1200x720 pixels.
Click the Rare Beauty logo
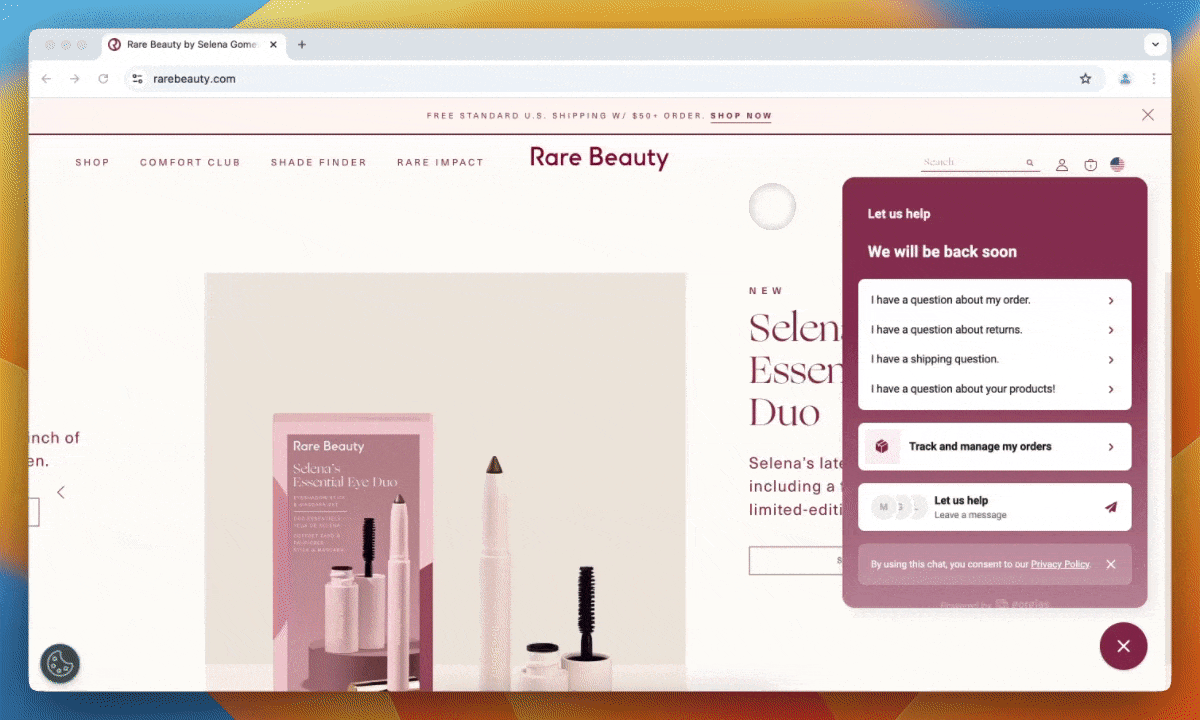coord(599,158)
